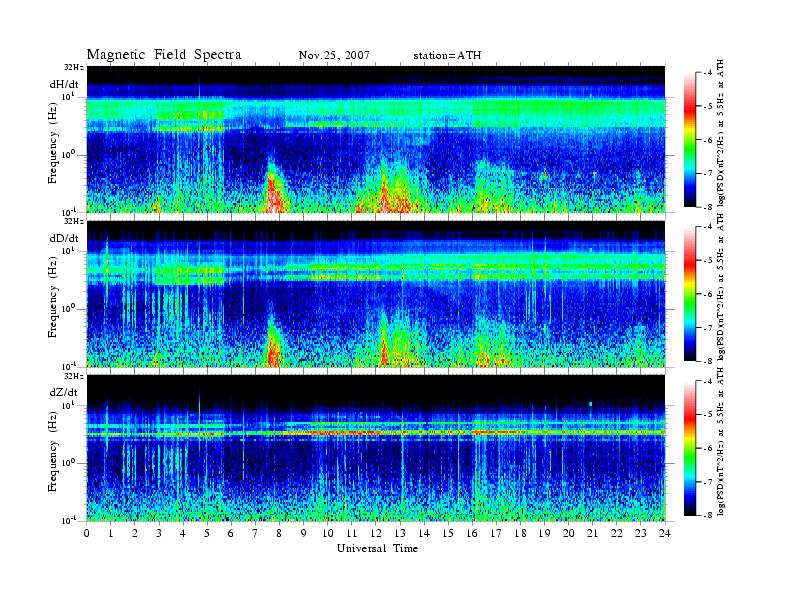Select the "dD/dt" panel label
This screenshot has height=612, width=792.
pos(64,238)
